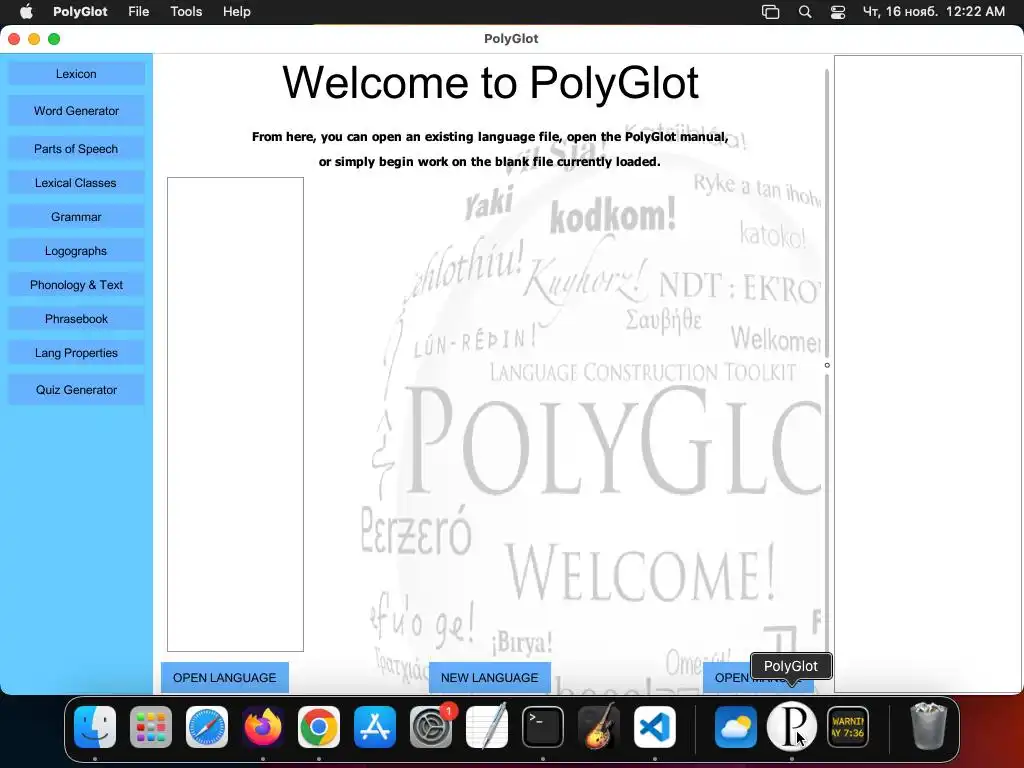The height and width of the screenshot is (768, 1024).
Task: Open the Logographs section
Action: 76,251
